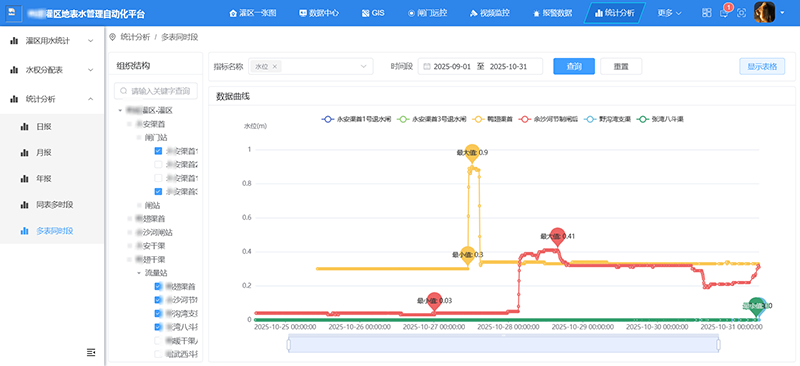800x366 pixels.
Task: Open the 指标名称 dropdown arrow
Action: click(x=364, y=66)
